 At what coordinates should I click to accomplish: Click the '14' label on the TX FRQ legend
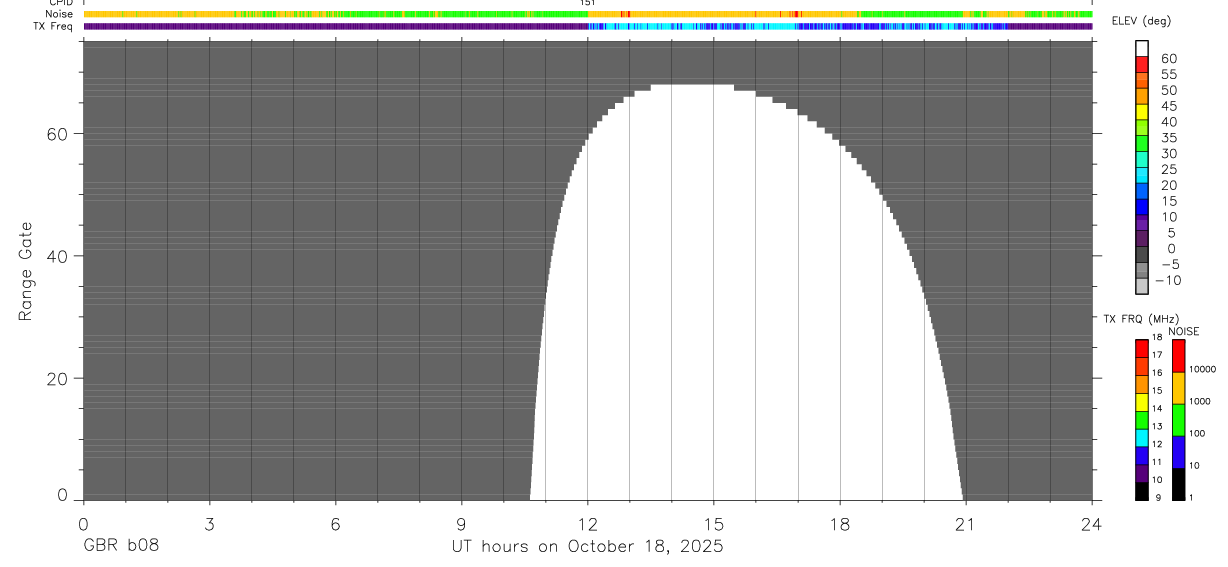click(1157, 408)
